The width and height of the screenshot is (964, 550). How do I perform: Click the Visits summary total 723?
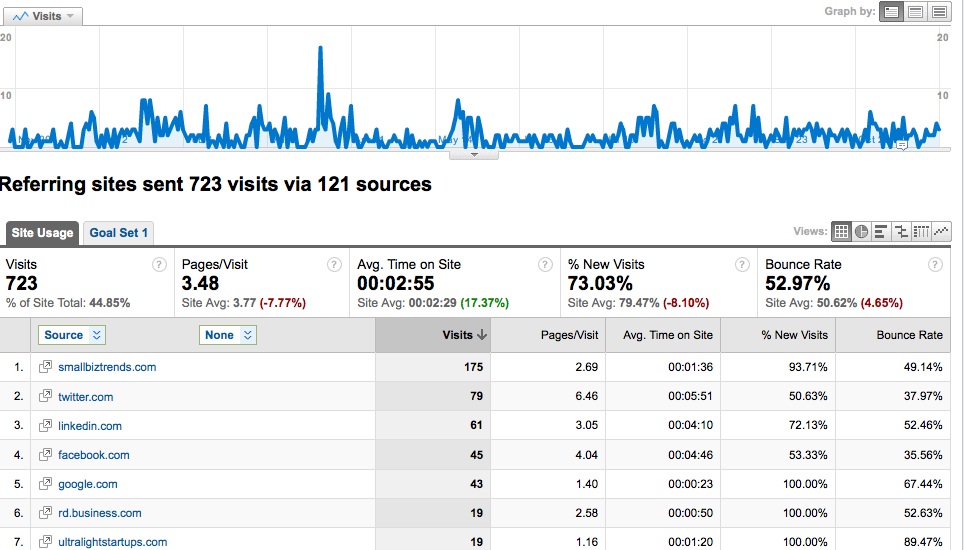(22, 283)
